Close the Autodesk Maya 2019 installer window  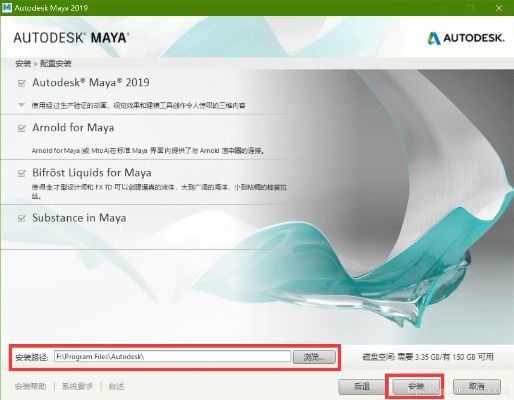[499, 8]
